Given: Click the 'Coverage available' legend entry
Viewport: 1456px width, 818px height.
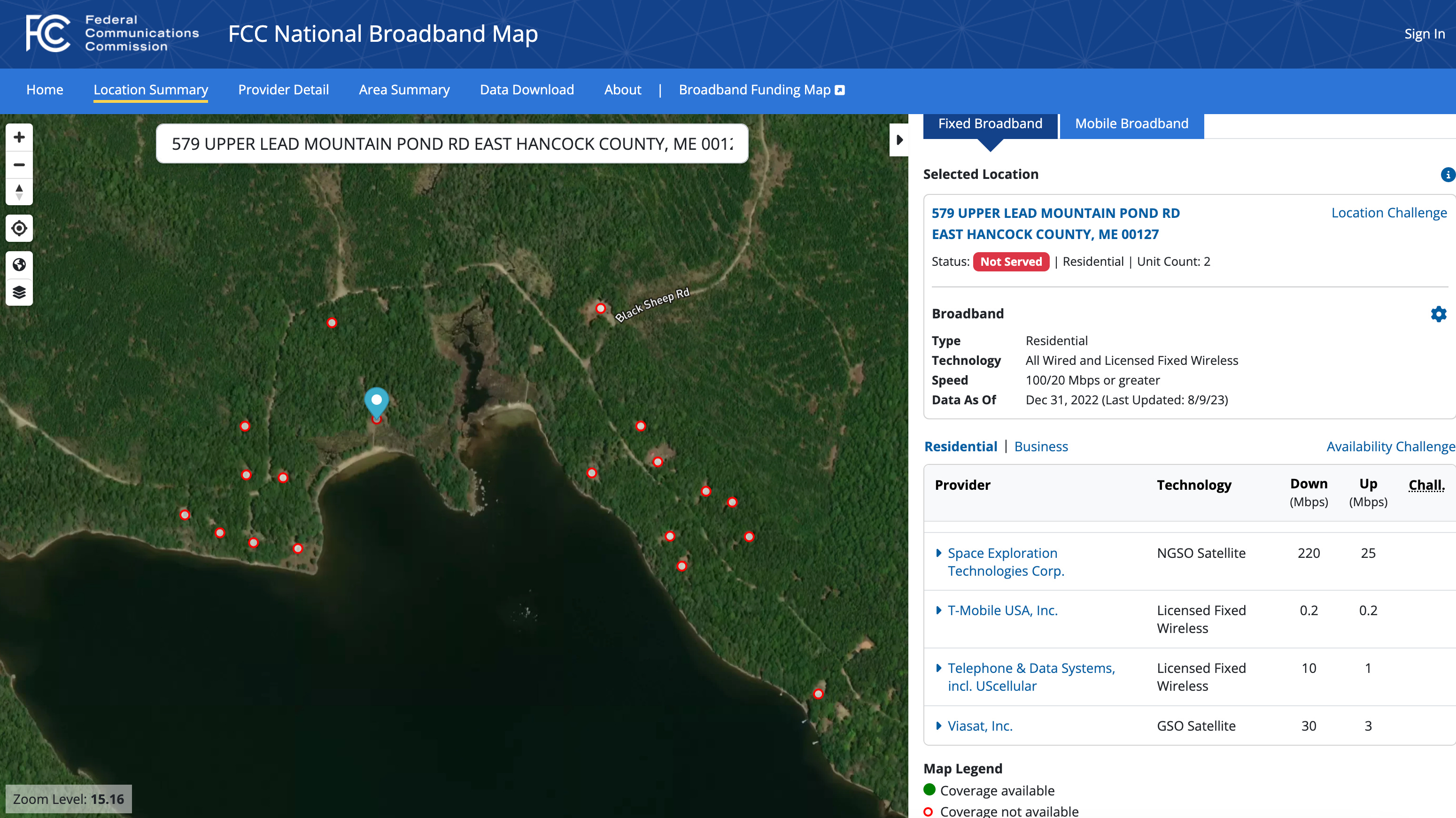Looking at the screenshot, I should coord(989,790).
